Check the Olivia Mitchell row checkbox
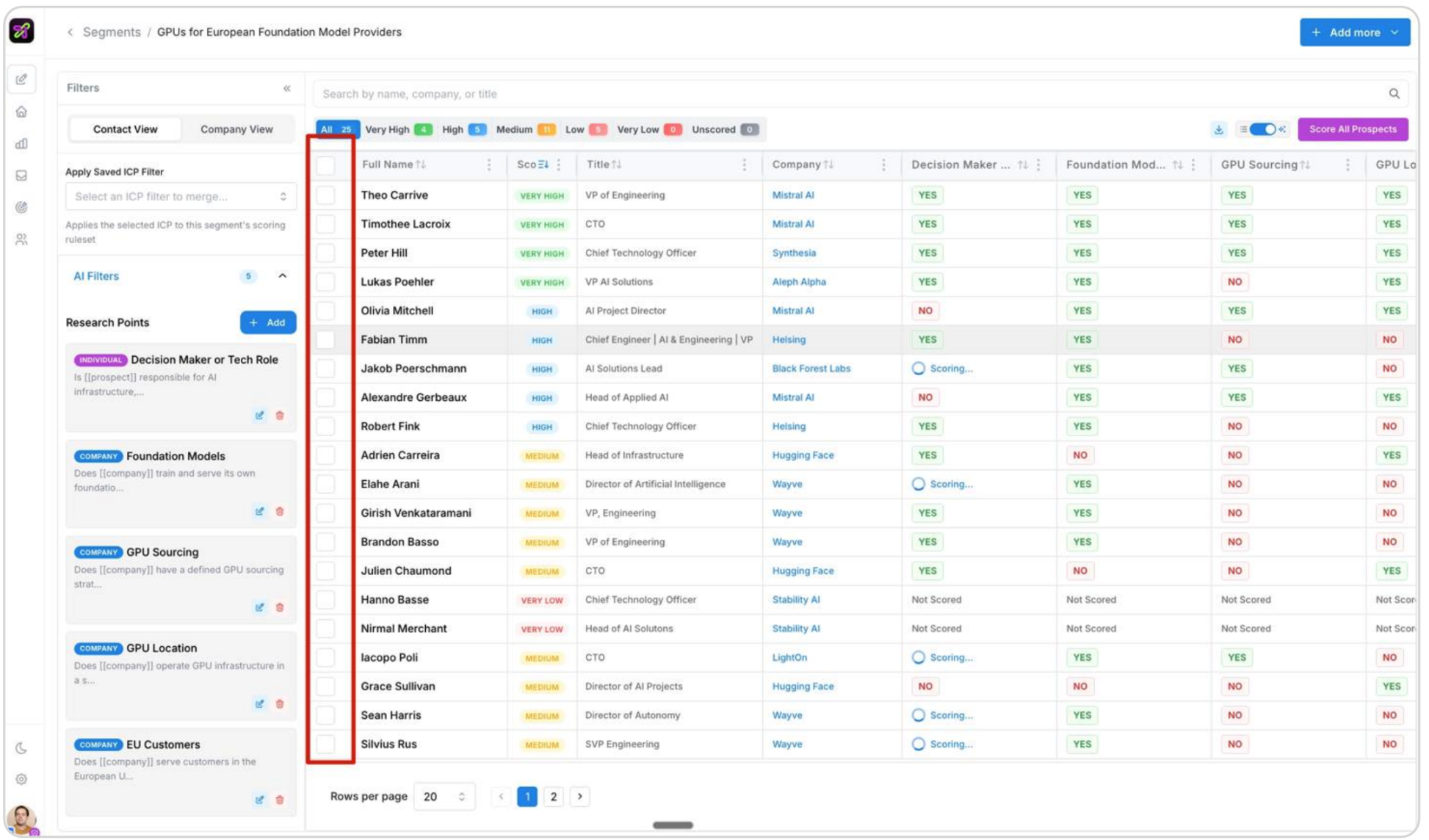 pos(325,311)
